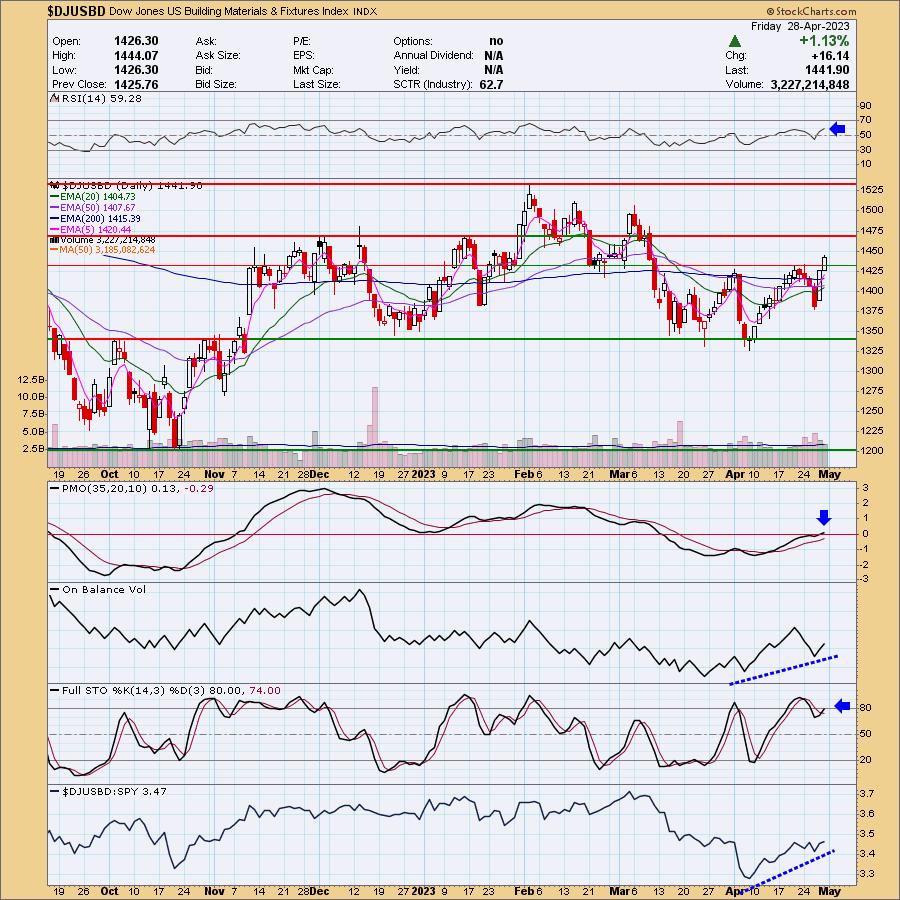Click the tallest pink volume bar in mid-December
The image size is (900, 900).
click(x=375, y=427)
